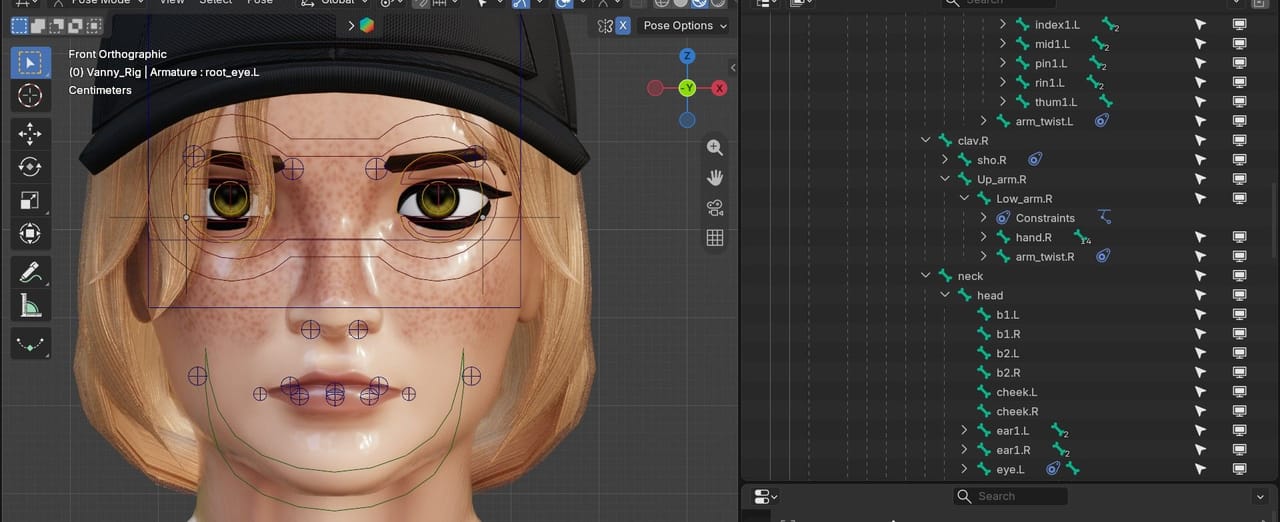This screenshot has height=522, width=1280.
Task: Expand the ear1.L bone
Action: (964, 430)
